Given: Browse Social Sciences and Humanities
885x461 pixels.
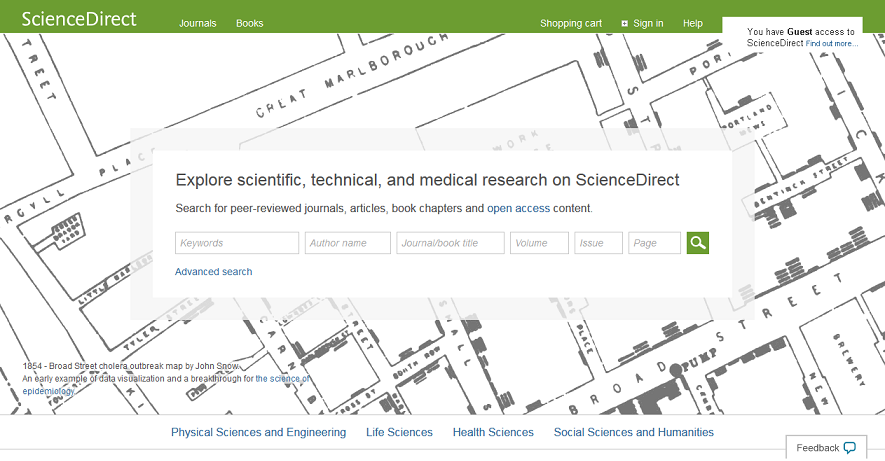Looking at the screenshot, I should click(633, 432).
